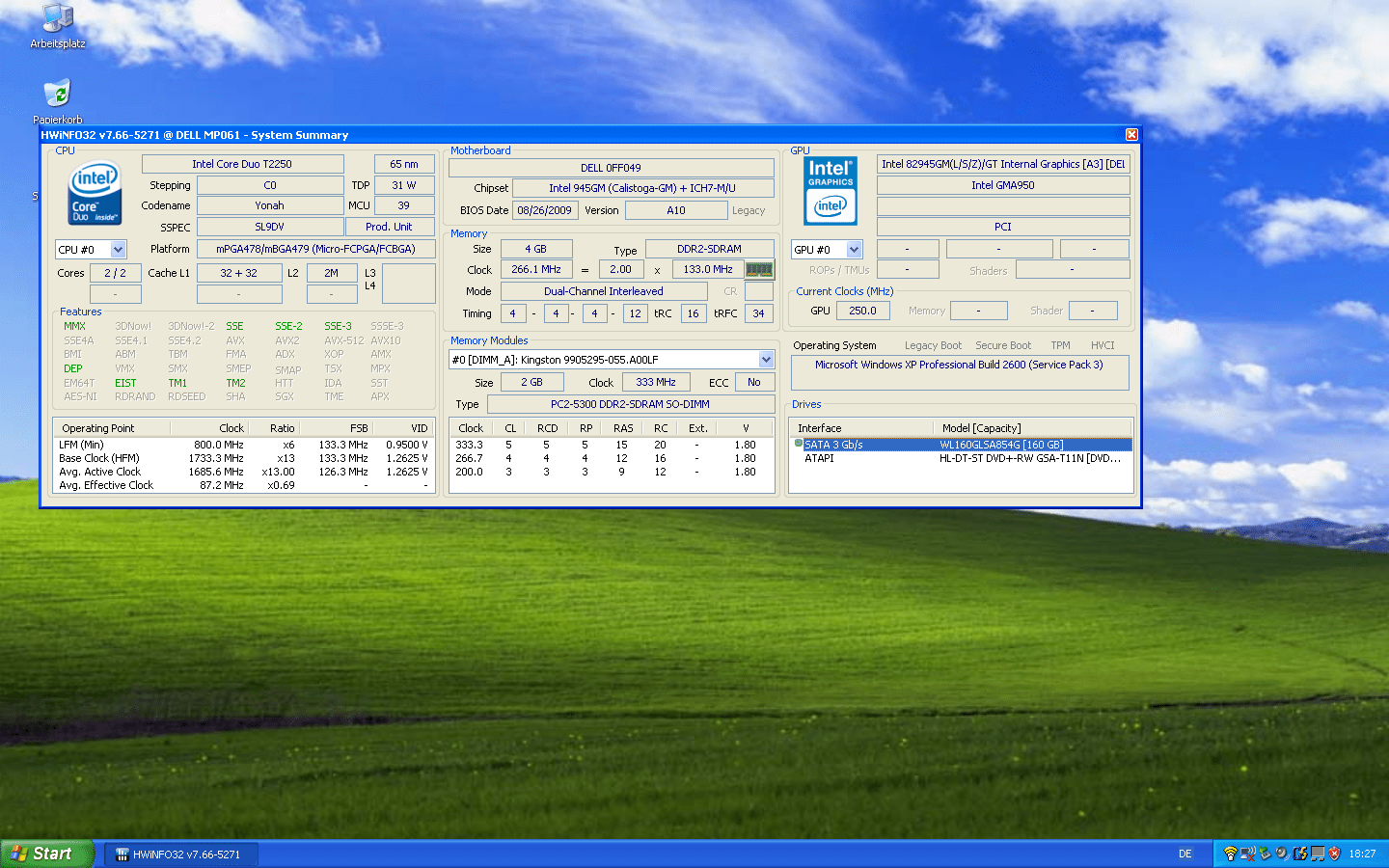Click the Intel GMA950 GPU field
The width and height of the screenshot is (1389, 868).
1003,185
